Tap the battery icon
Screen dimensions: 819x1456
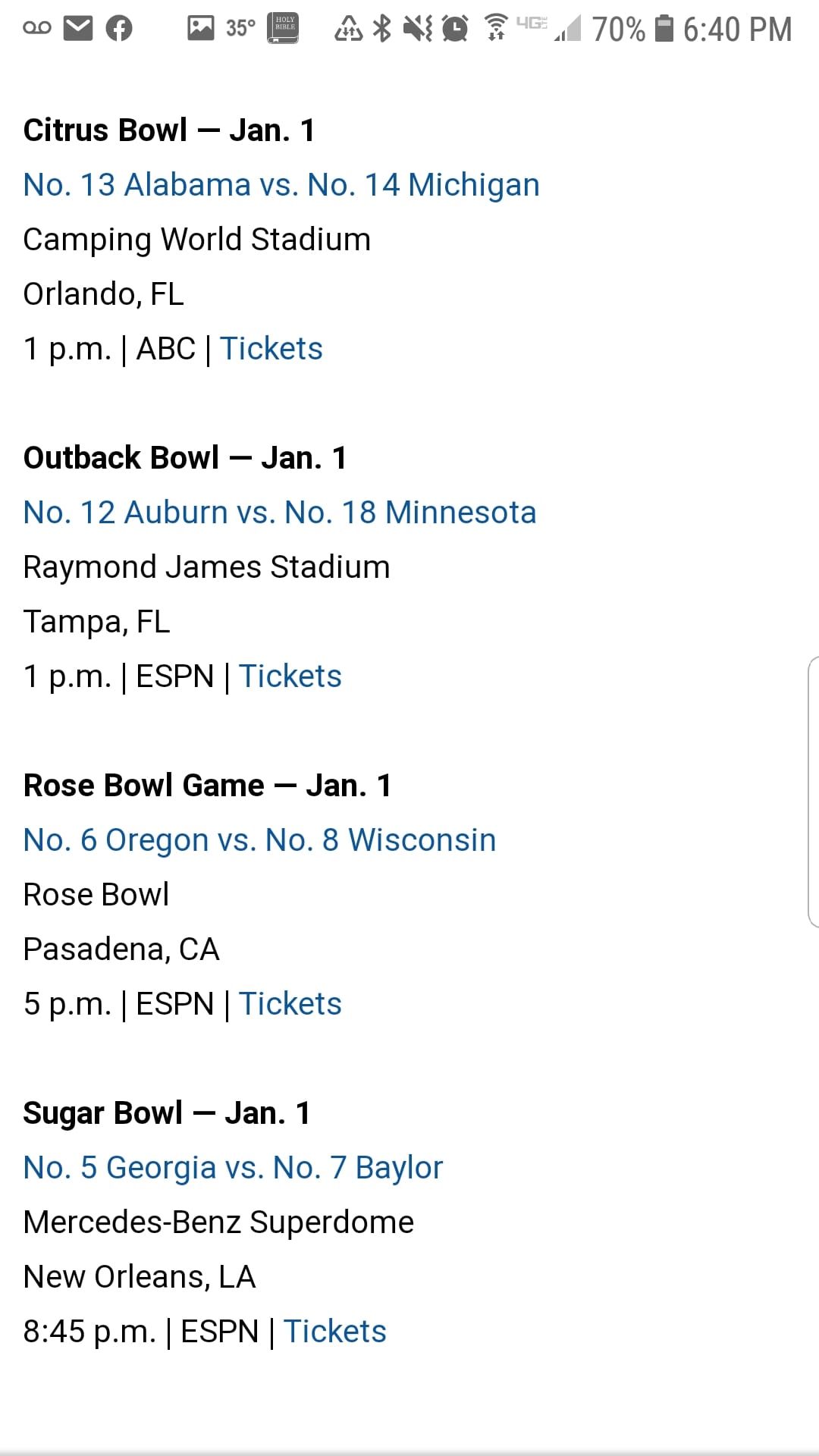tap(664, 28)
